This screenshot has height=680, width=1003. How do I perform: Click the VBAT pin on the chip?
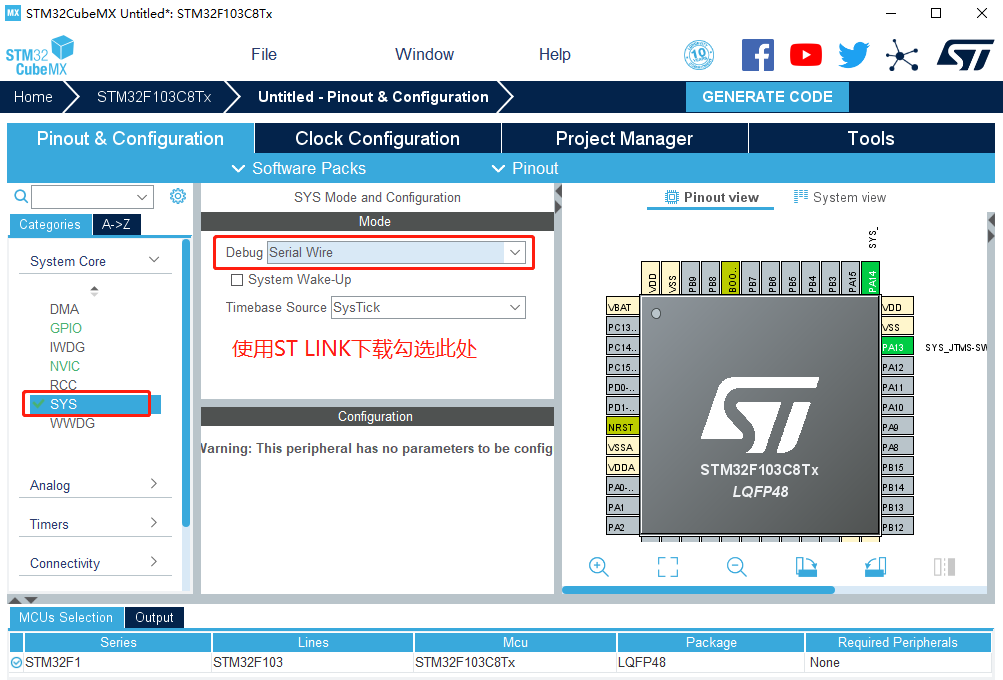tap(622, 307)
